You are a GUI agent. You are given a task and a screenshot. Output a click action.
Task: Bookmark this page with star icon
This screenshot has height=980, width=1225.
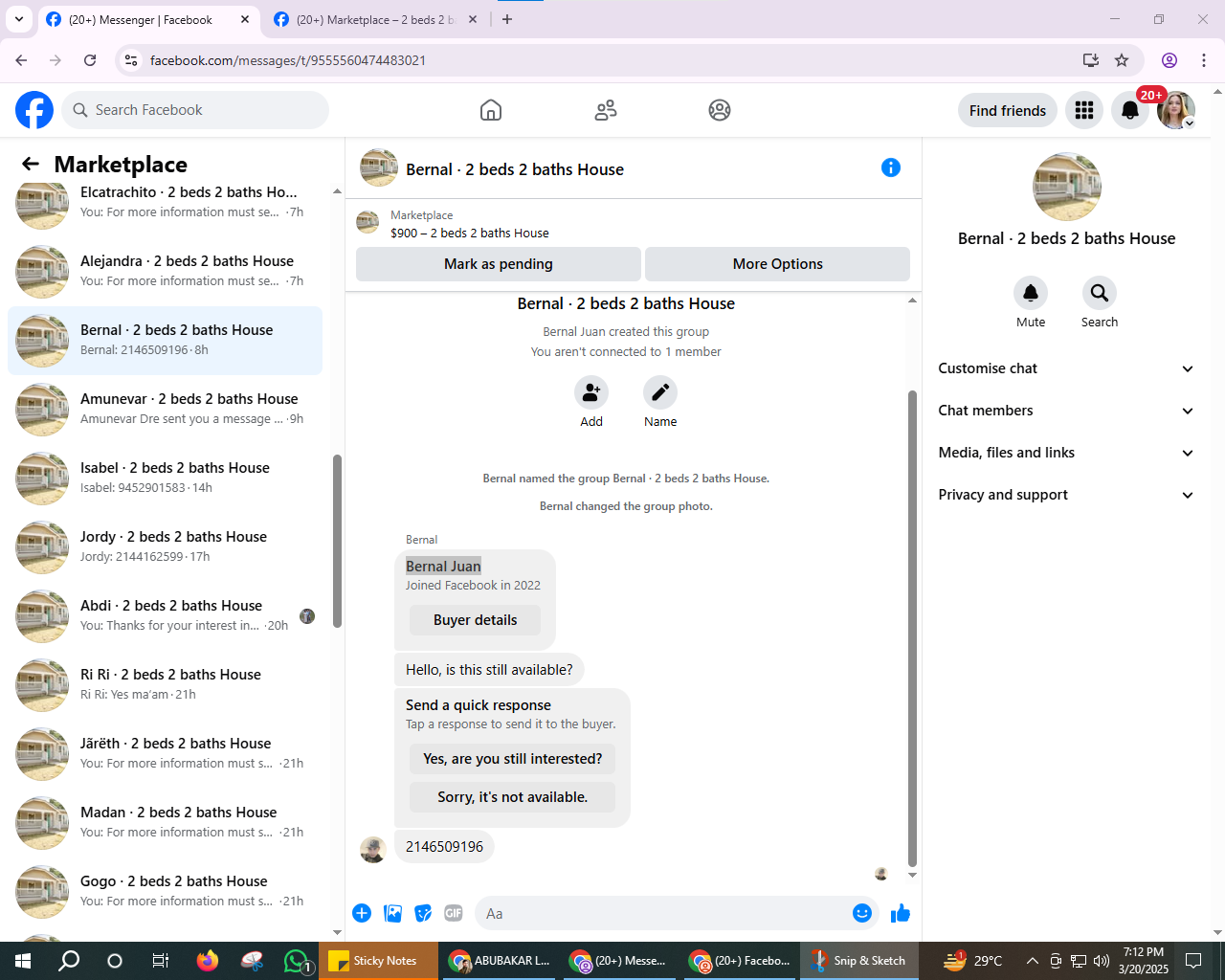point(1122,60)
